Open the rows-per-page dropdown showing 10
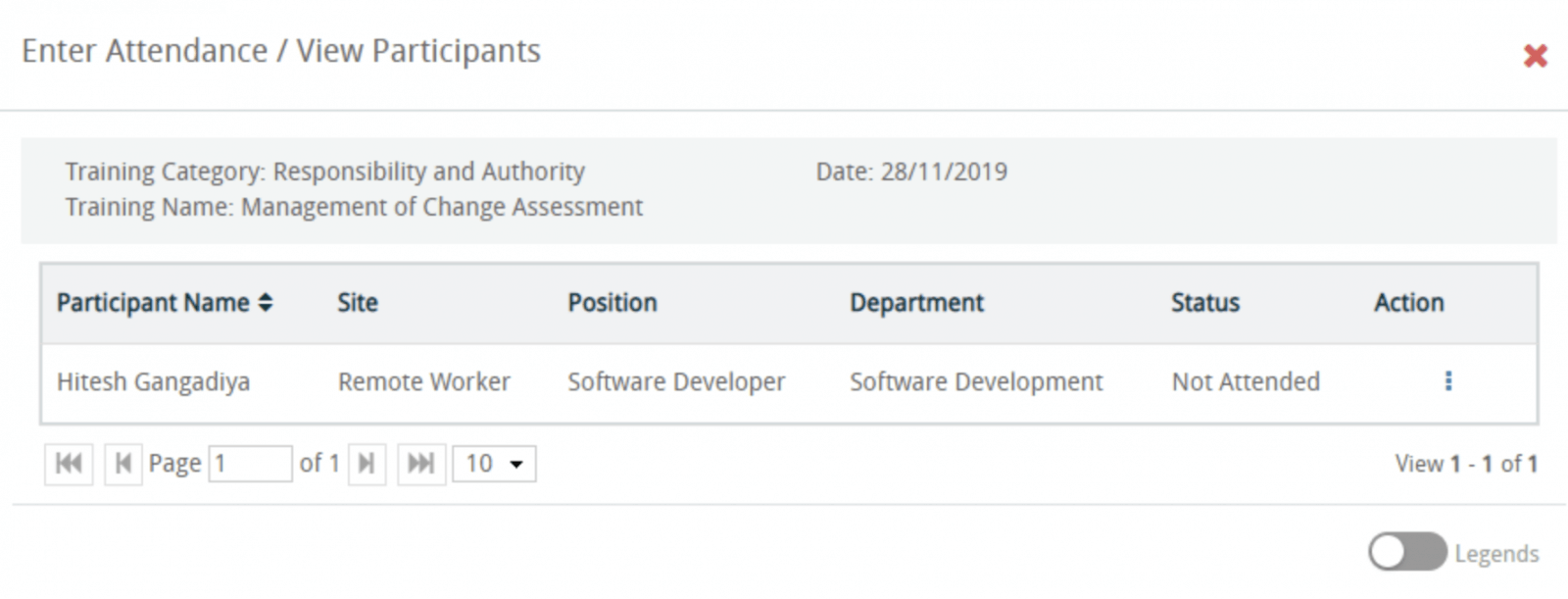 [494, 464]
